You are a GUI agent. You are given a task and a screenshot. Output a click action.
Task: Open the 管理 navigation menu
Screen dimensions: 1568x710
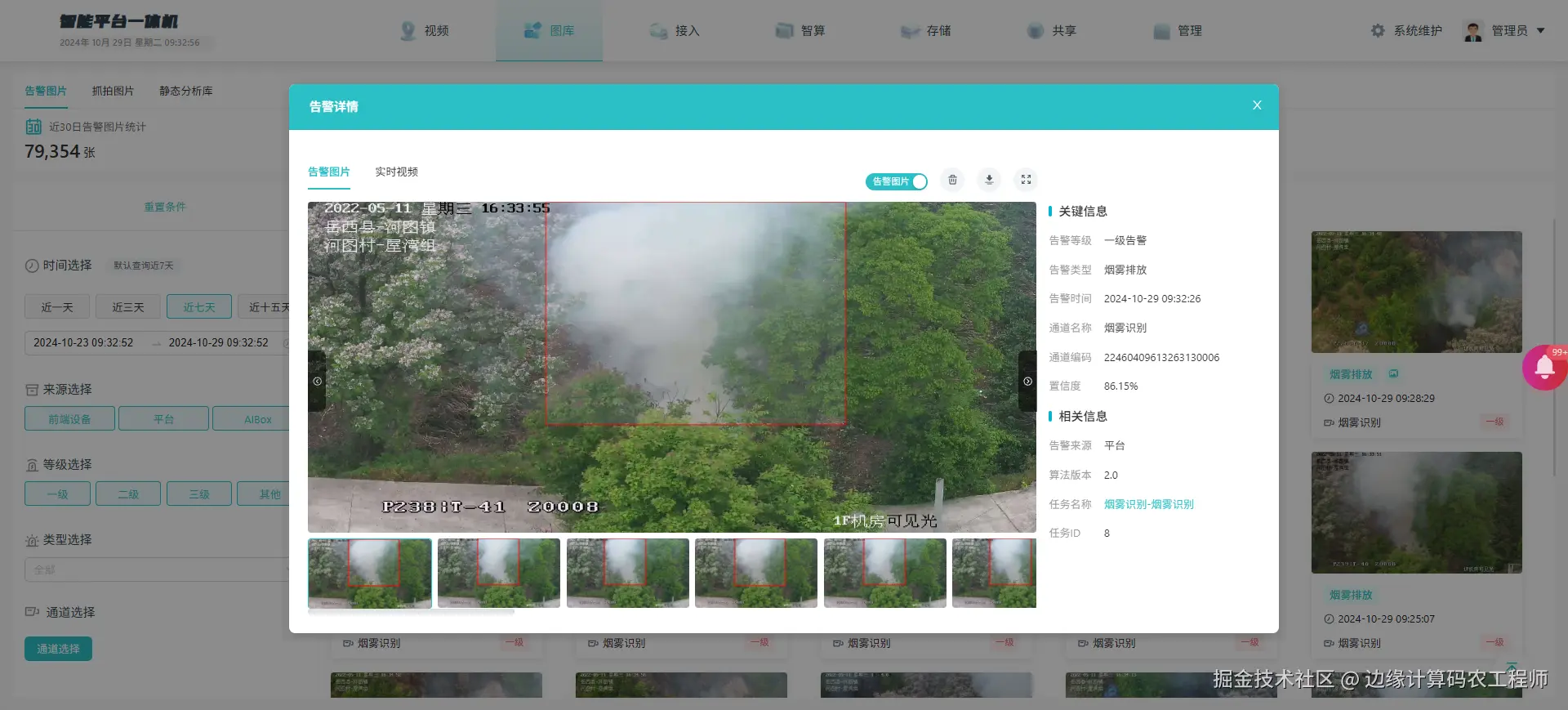pos(1178,30)
